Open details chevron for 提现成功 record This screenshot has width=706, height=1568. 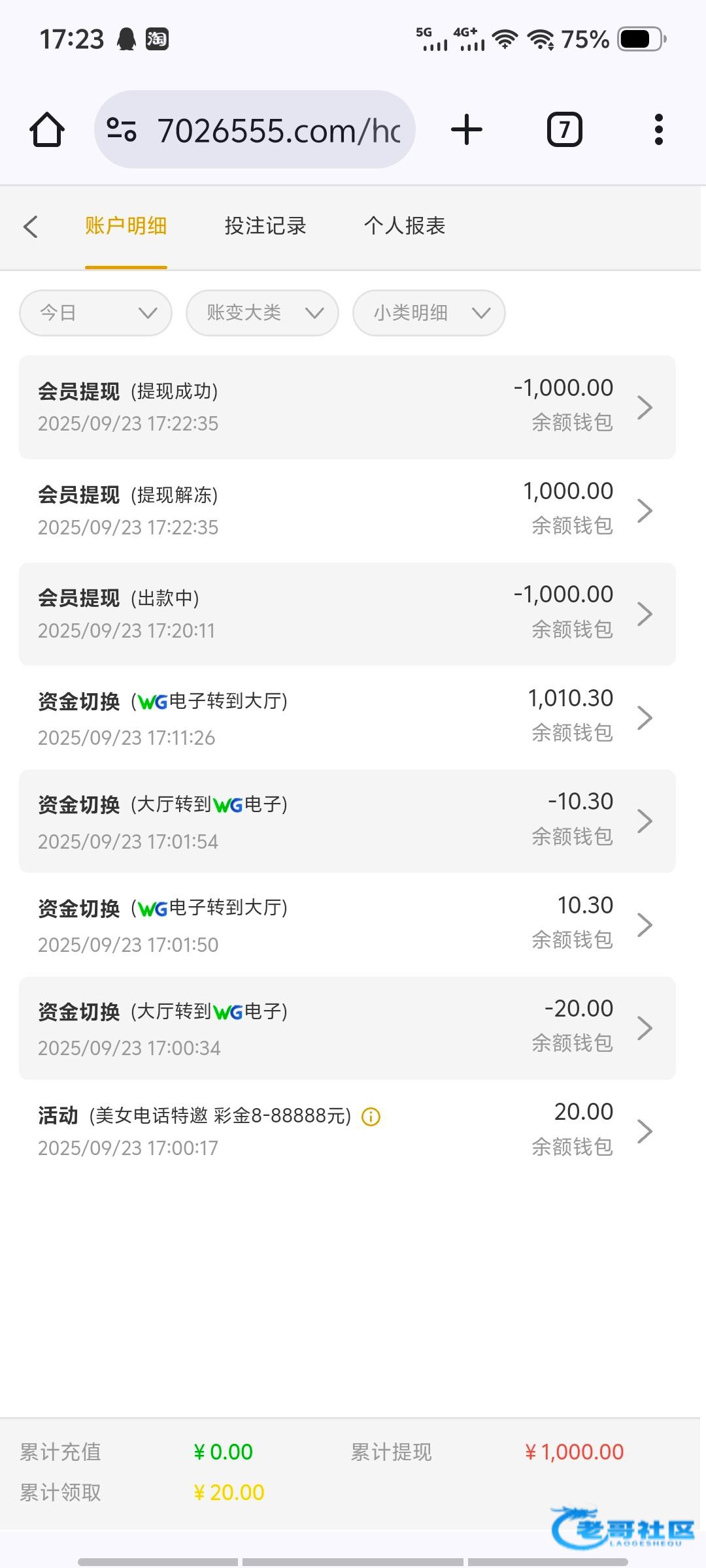(645, 407)
